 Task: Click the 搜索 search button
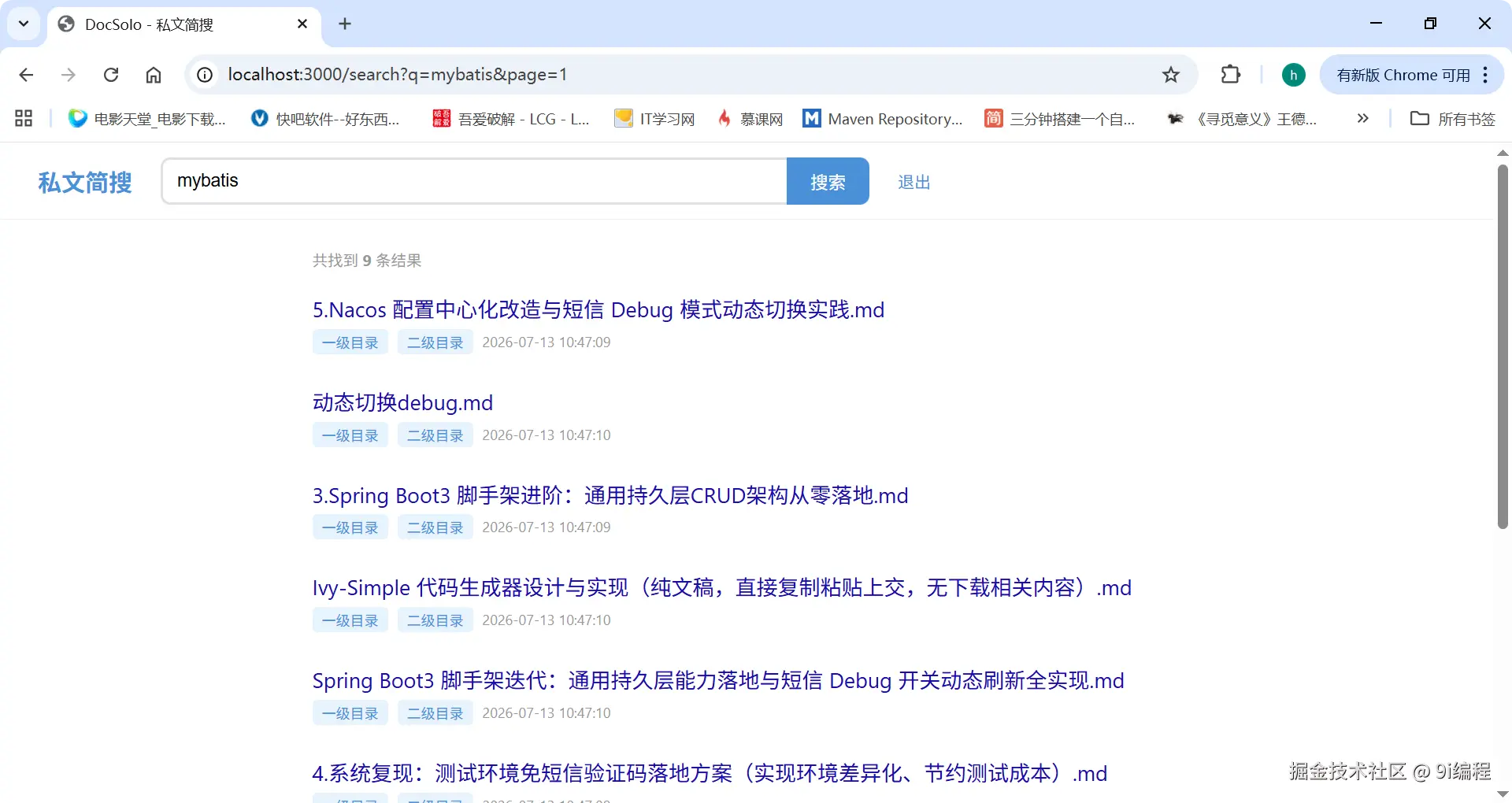point(828,181)
